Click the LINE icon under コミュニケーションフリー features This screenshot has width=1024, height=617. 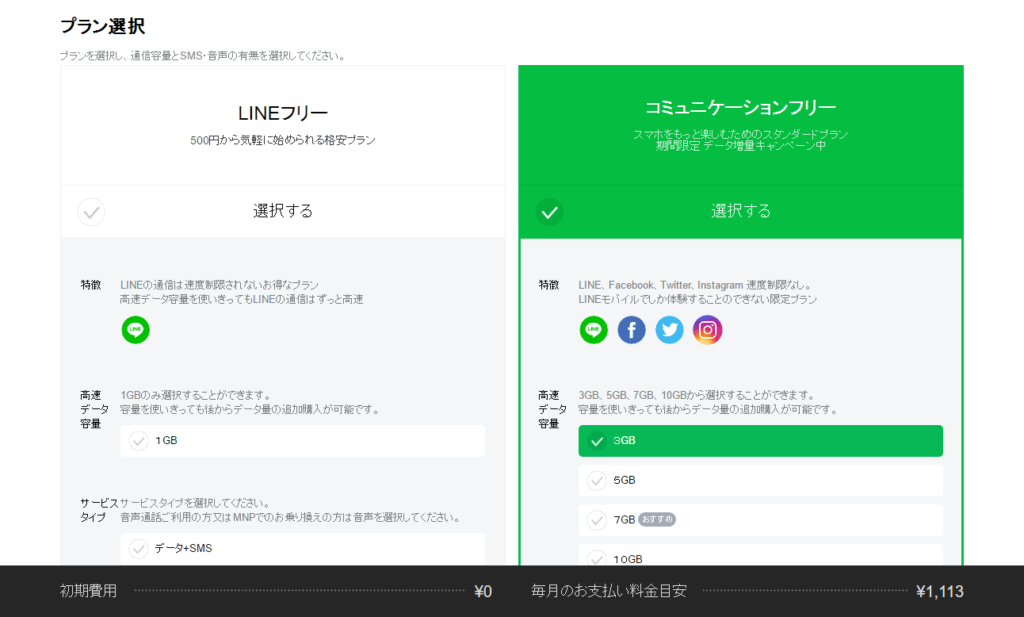[x=594, y=330]
